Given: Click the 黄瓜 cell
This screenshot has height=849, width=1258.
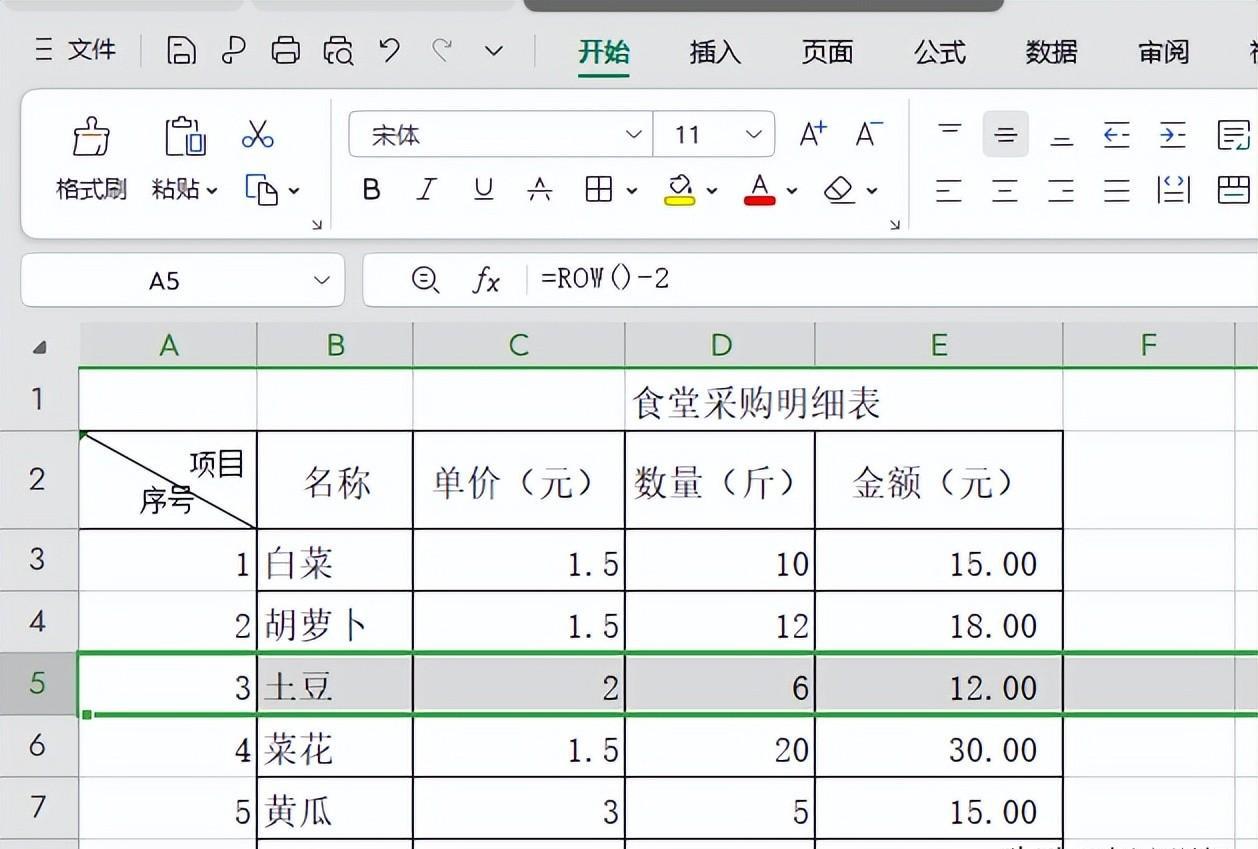Looking at the screenshot, I should (x=335, y=810).
